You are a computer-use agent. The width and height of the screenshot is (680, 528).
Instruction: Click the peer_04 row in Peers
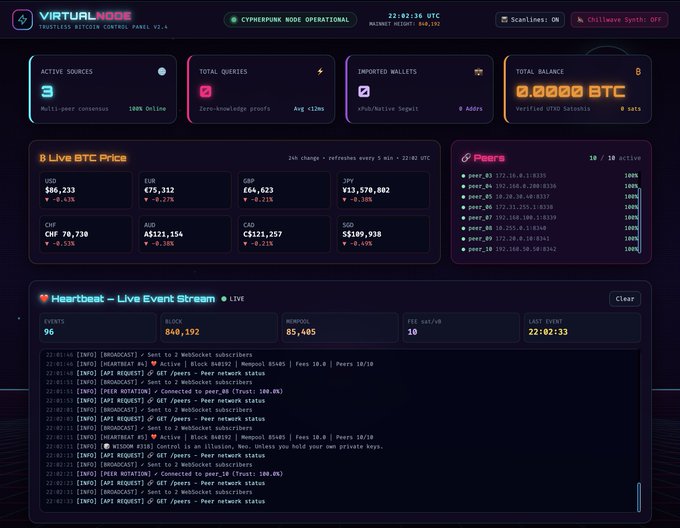tap(549, 186)
